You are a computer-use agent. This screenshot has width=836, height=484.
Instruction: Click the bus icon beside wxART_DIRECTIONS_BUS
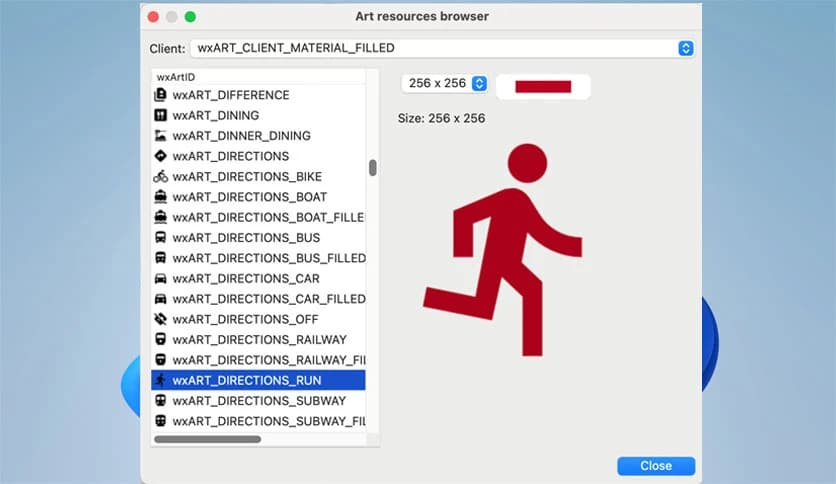click(x=160, y=237)
